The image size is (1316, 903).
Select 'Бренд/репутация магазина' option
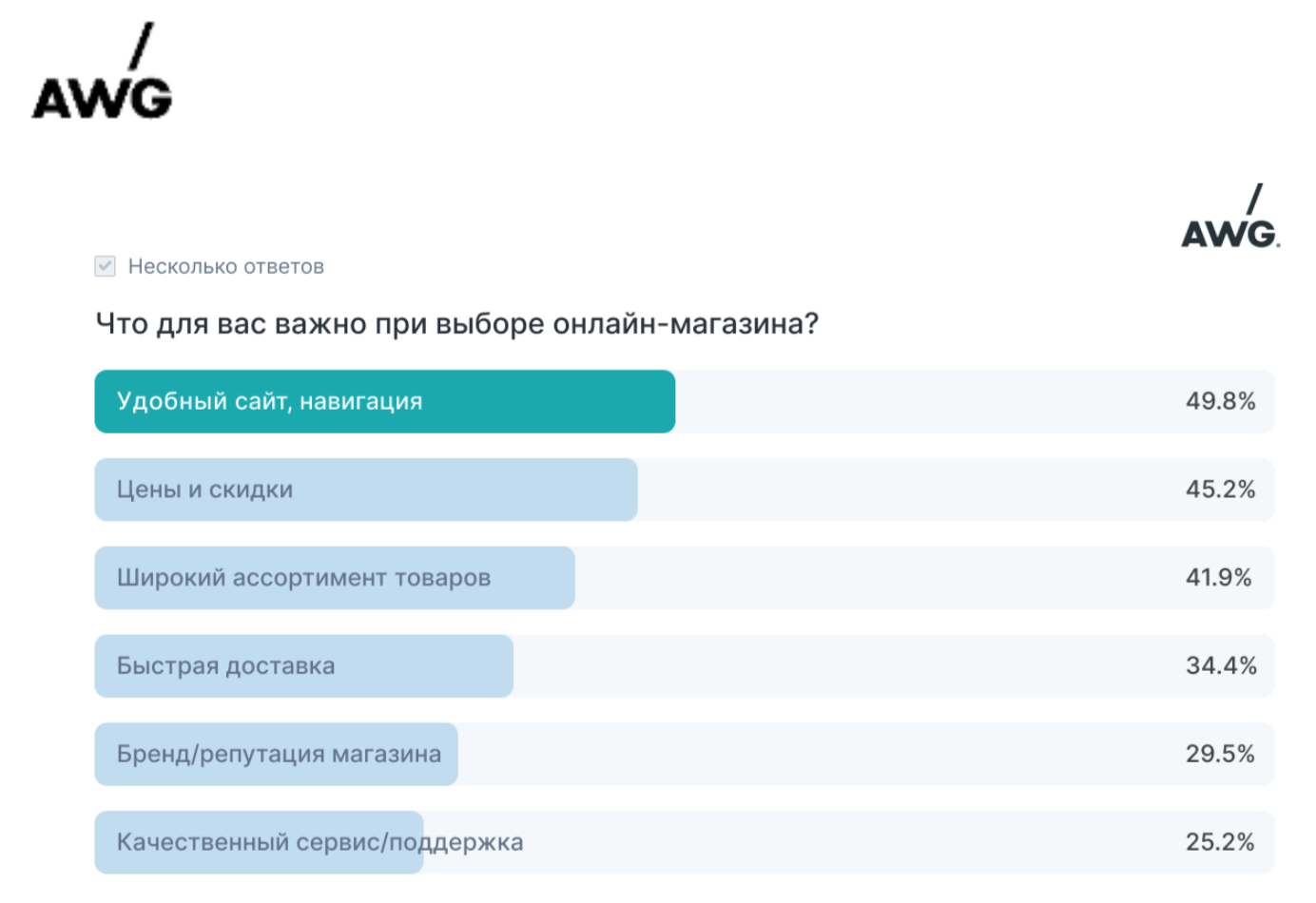coord(279,754)
